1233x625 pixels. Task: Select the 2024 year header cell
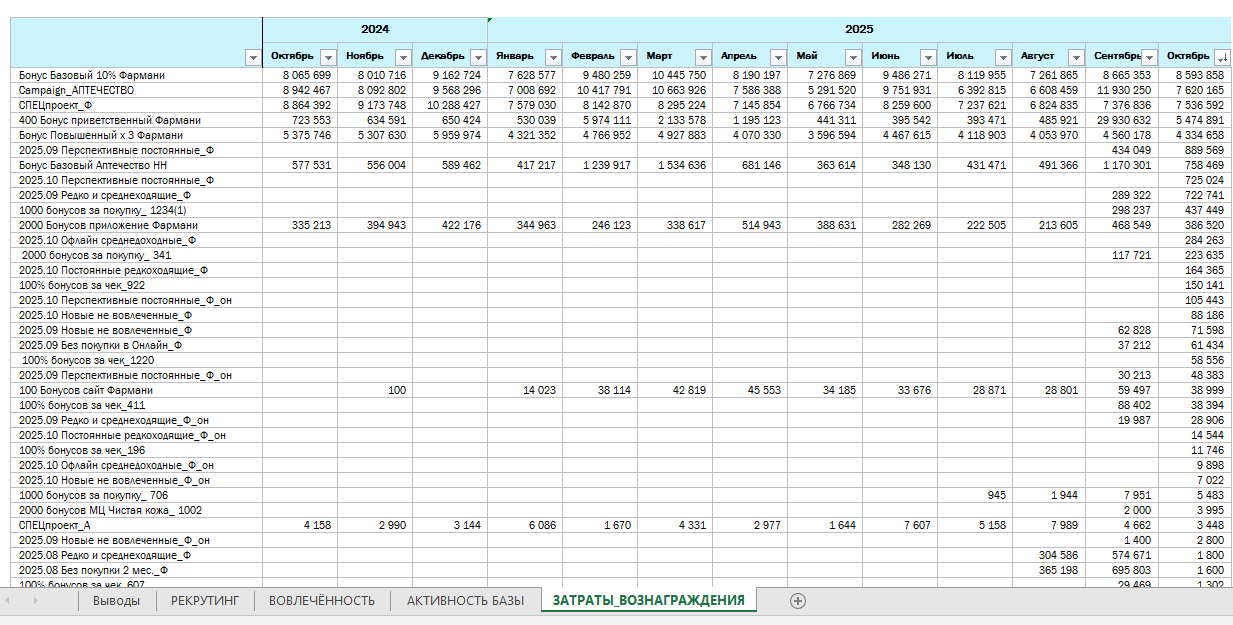click(375, 30)
